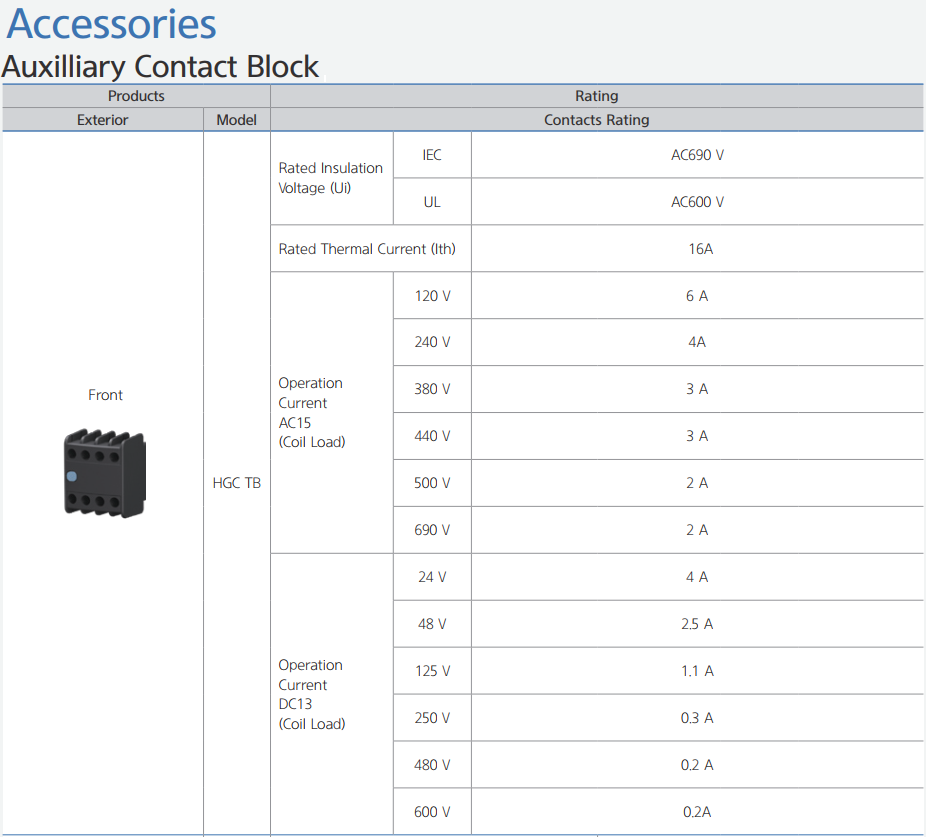This screenshot has width=926, height=840.
Task: Click the 'IEC' cell
Action: pyautogui.click(x=432, y=155)
